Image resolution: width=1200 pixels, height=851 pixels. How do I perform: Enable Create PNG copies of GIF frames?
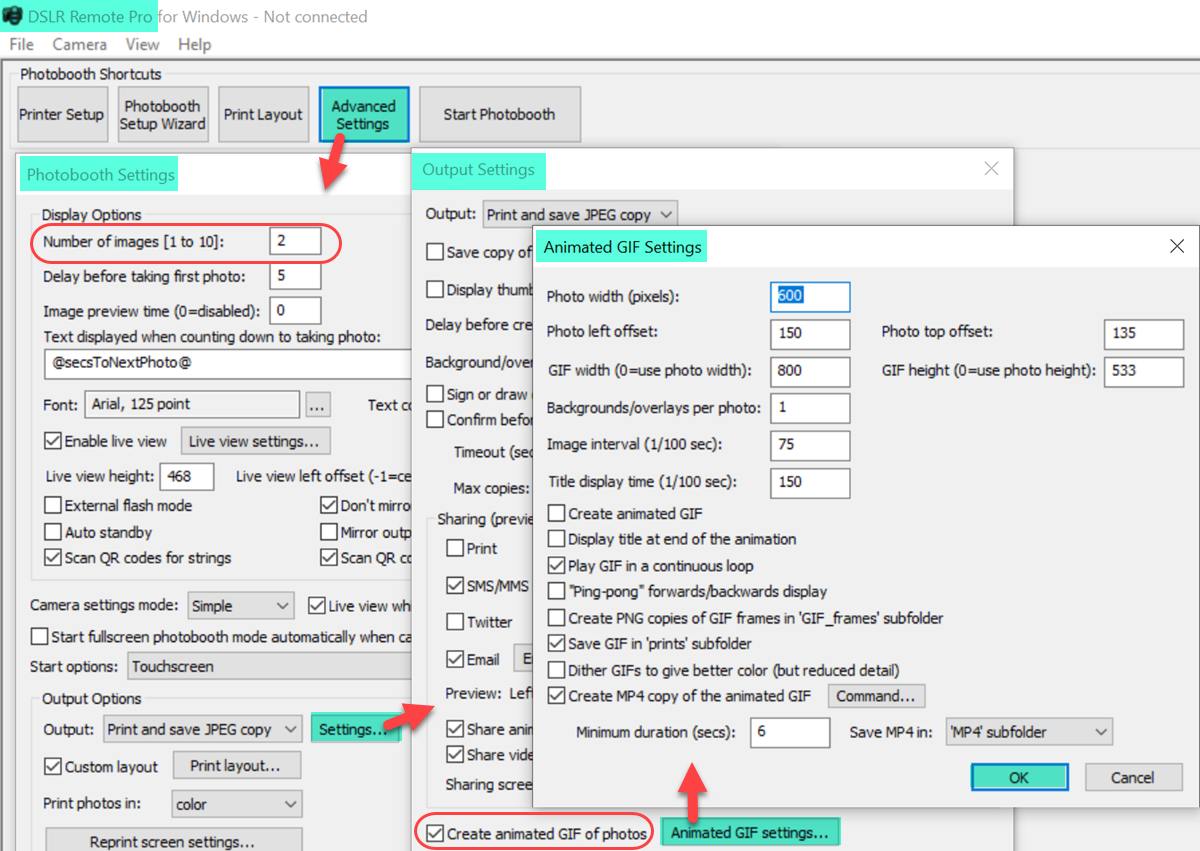557,618
